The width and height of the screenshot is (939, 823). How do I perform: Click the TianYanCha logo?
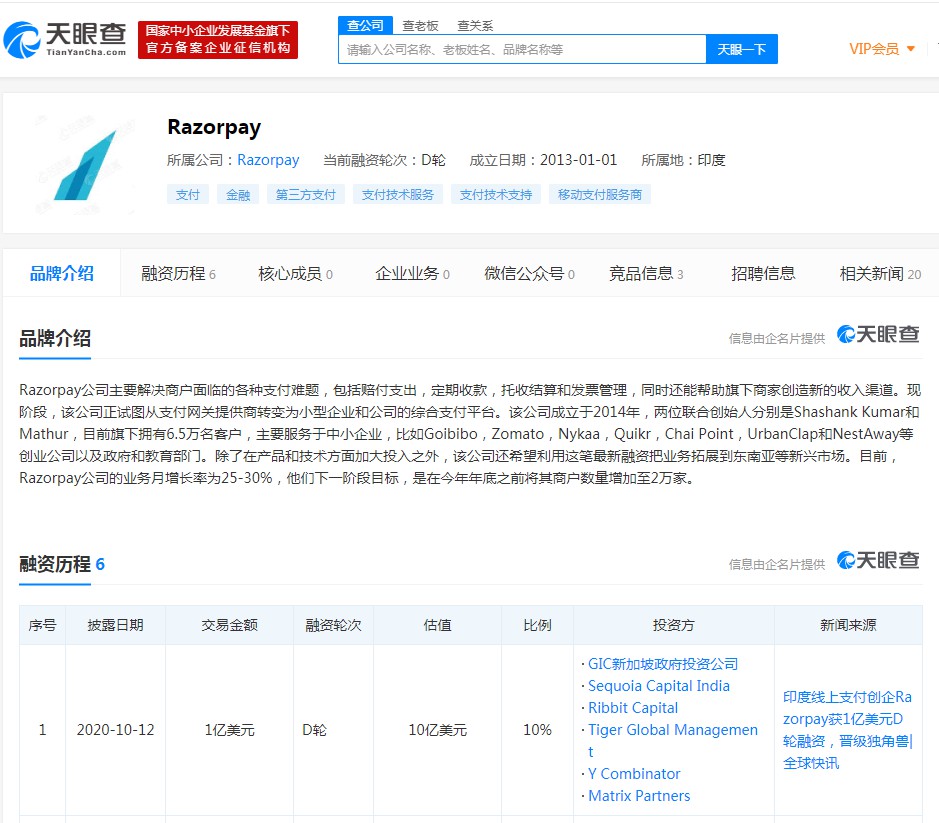65,40
